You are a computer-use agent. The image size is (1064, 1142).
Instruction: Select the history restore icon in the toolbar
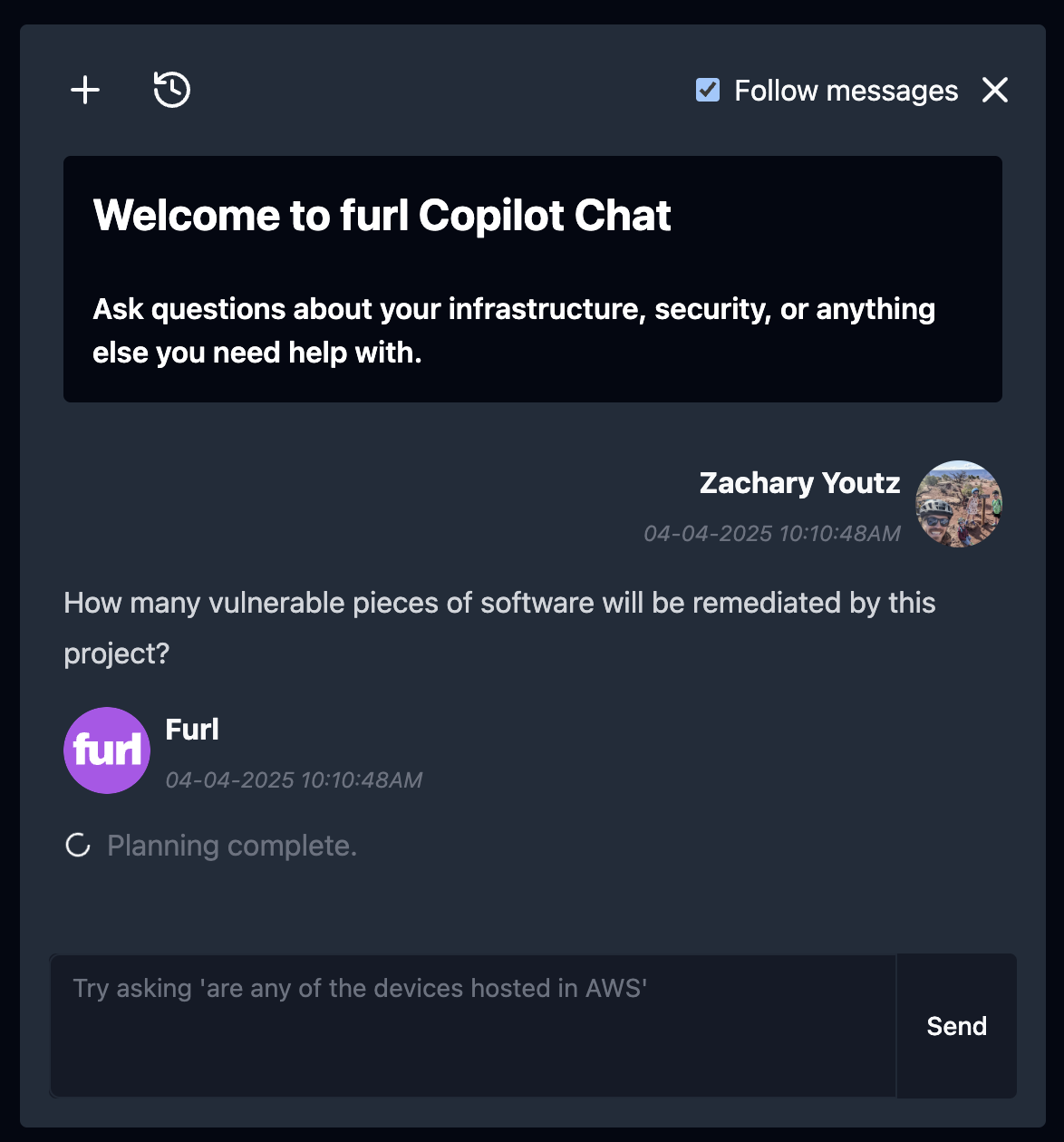pos(171,90)
